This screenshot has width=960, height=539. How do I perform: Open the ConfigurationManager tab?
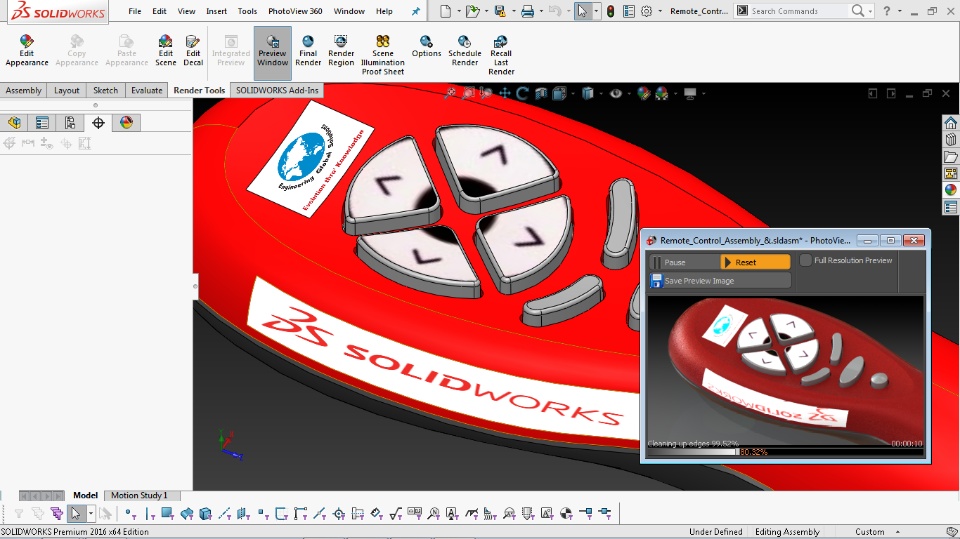(x=70, y=122)
